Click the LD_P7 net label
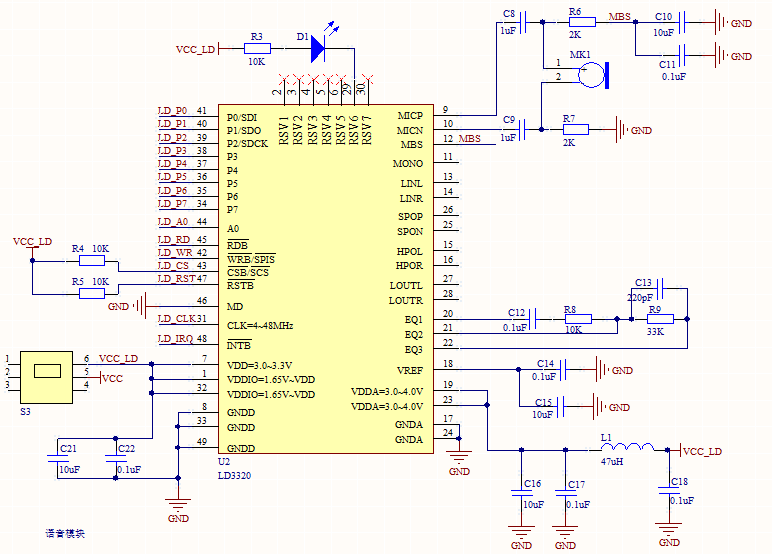The height and width of the screenshot is (554, 772). (x=172, y=203)
